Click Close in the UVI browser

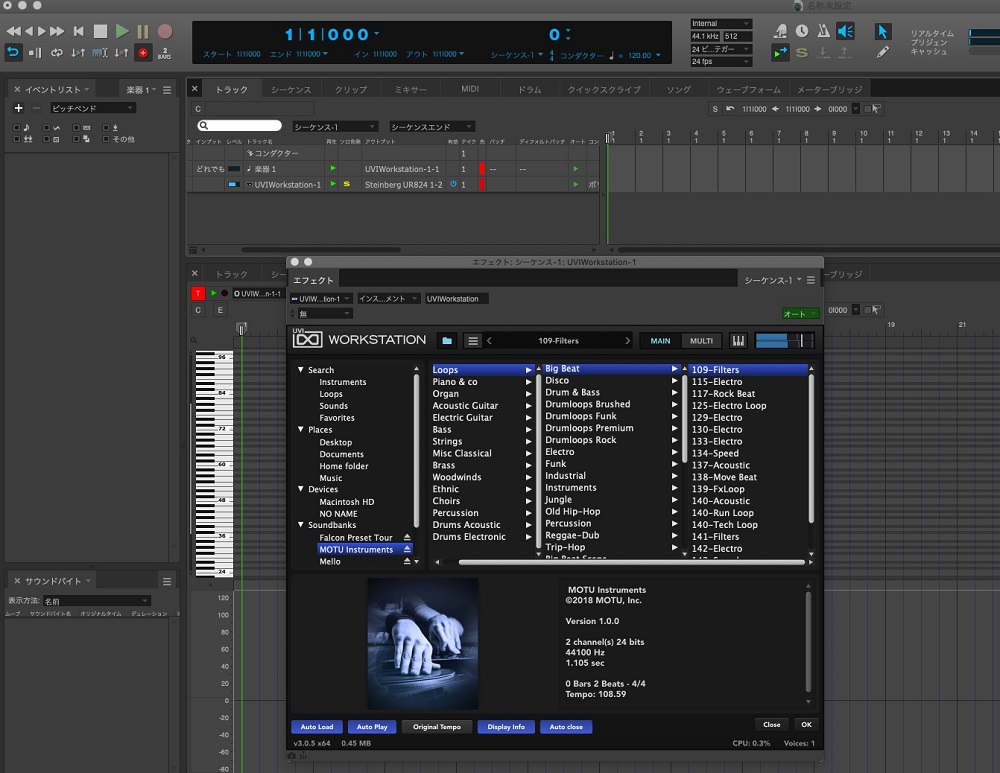[771, 725]
